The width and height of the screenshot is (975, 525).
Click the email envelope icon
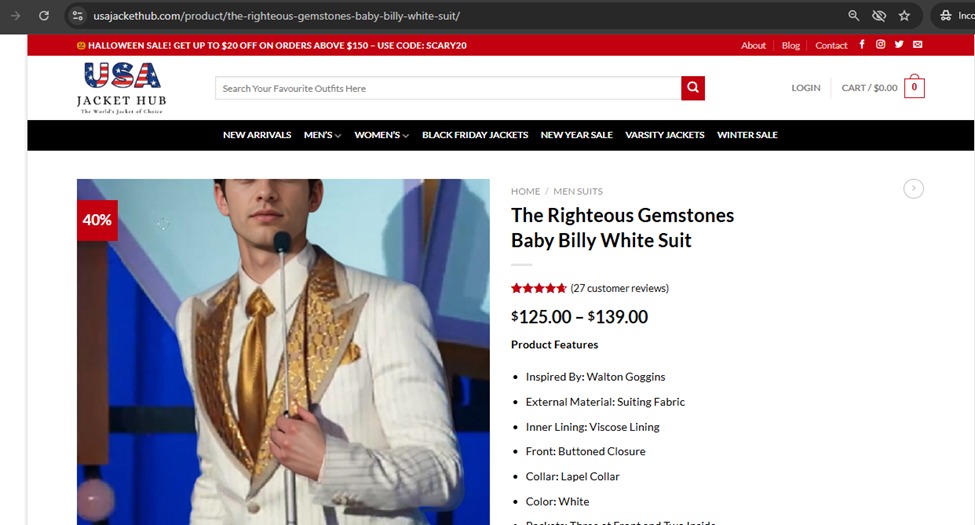pyautogui.click(x=918, y=44)
